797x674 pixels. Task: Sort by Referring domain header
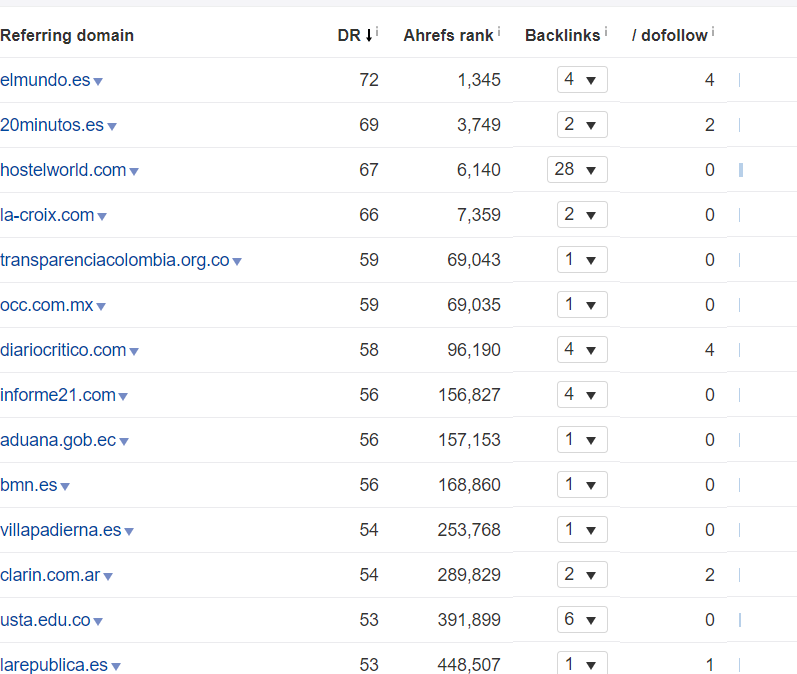(x=67, y=35)
